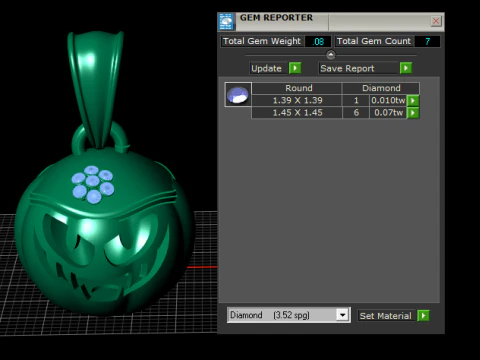The width and height of the screenshot is (480, 360).
Task: Click the Set Material label
Action: (386, 316)
